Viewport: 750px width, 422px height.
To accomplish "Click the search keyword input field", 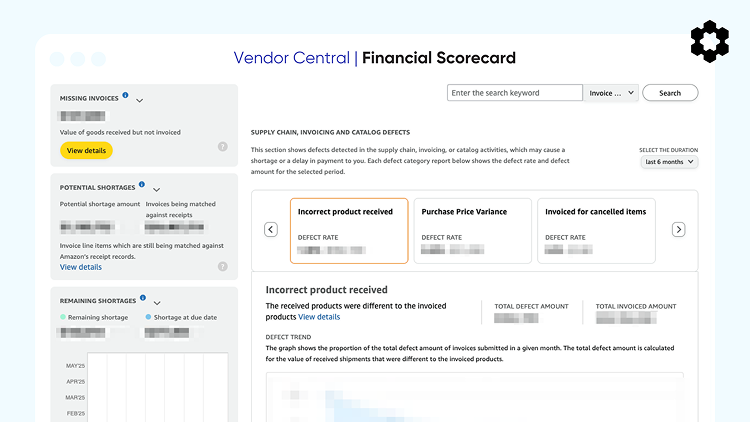I will click(515, 93).
